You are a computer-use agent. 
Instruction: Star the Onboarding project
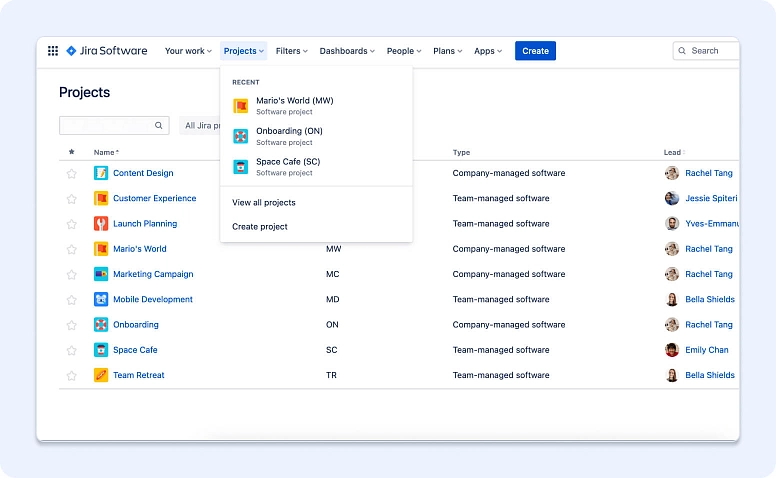(x=72, y=325)
